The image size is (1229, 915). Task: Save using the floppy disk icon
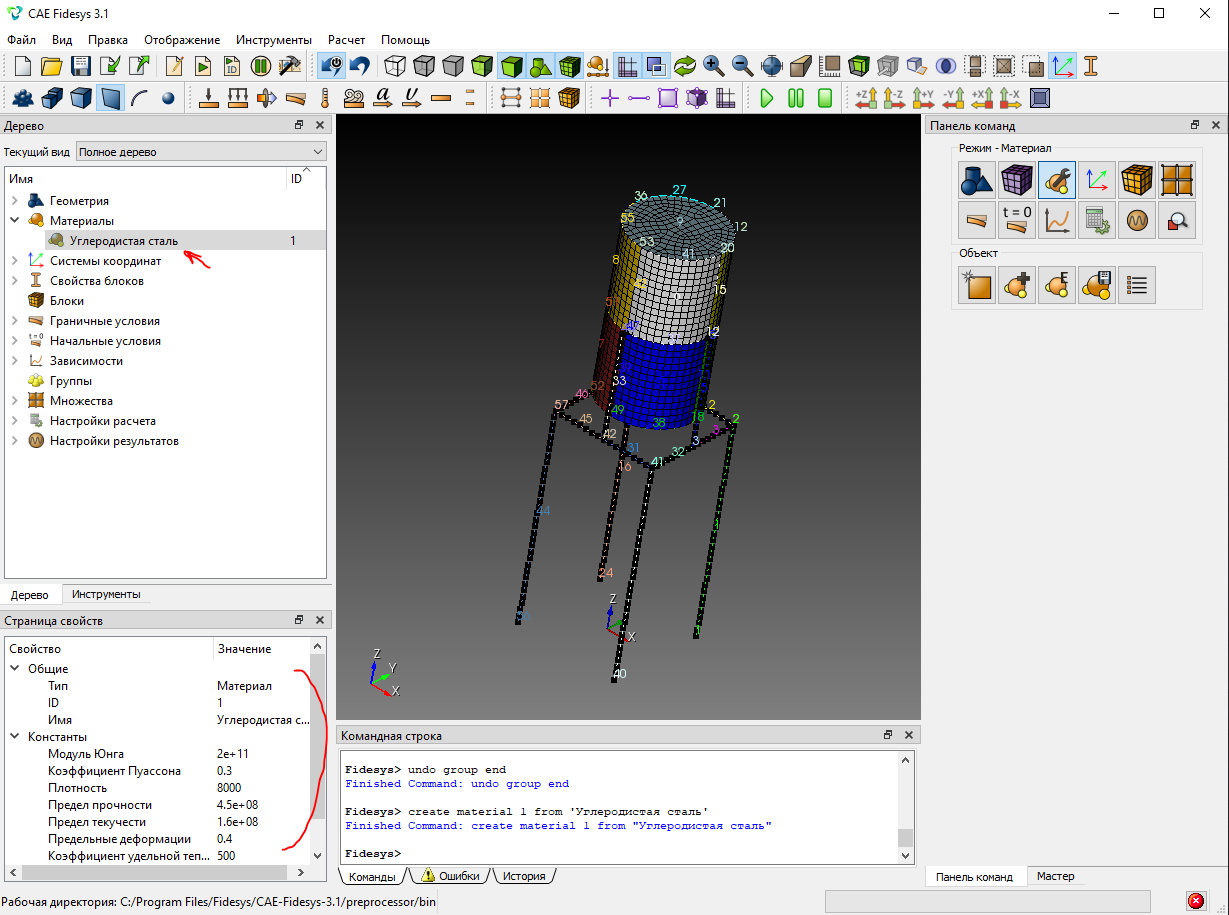(81, 67)
